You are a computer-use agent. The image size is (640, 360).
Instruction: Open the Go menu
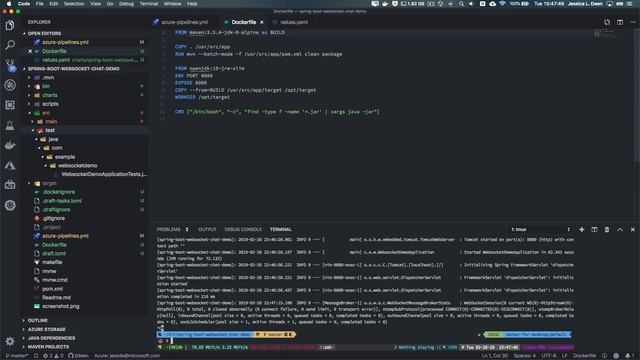tap(110, 4)
